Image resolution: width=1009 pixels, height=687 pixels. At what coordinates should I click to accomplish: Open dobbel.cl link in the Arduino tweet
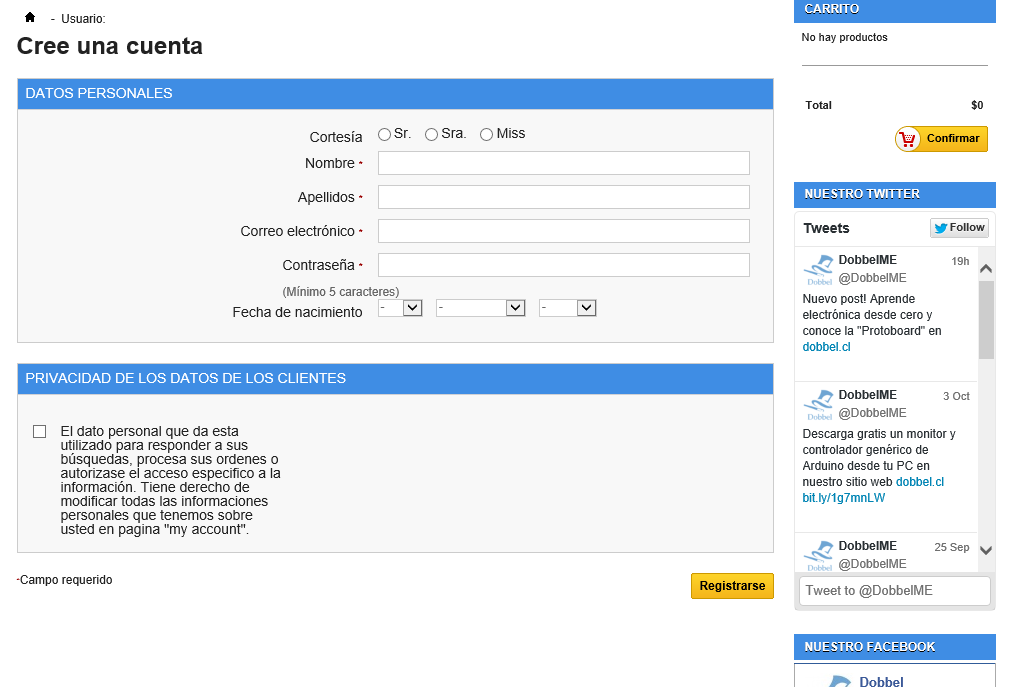click(920, 482)
